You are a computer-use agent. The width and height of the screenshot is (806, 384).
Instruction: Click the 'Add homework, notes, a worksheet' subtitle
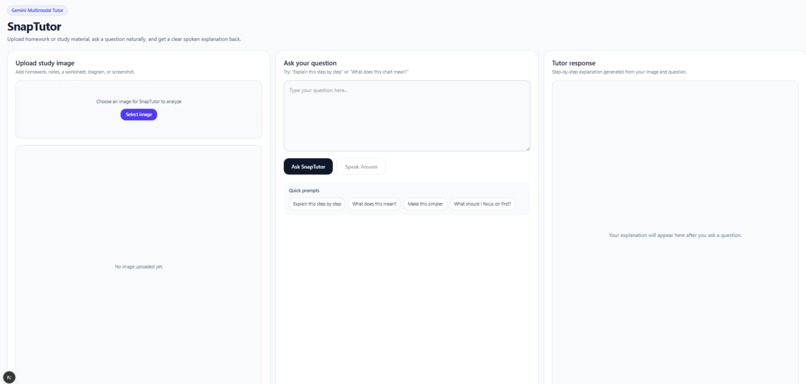(75, 72)
